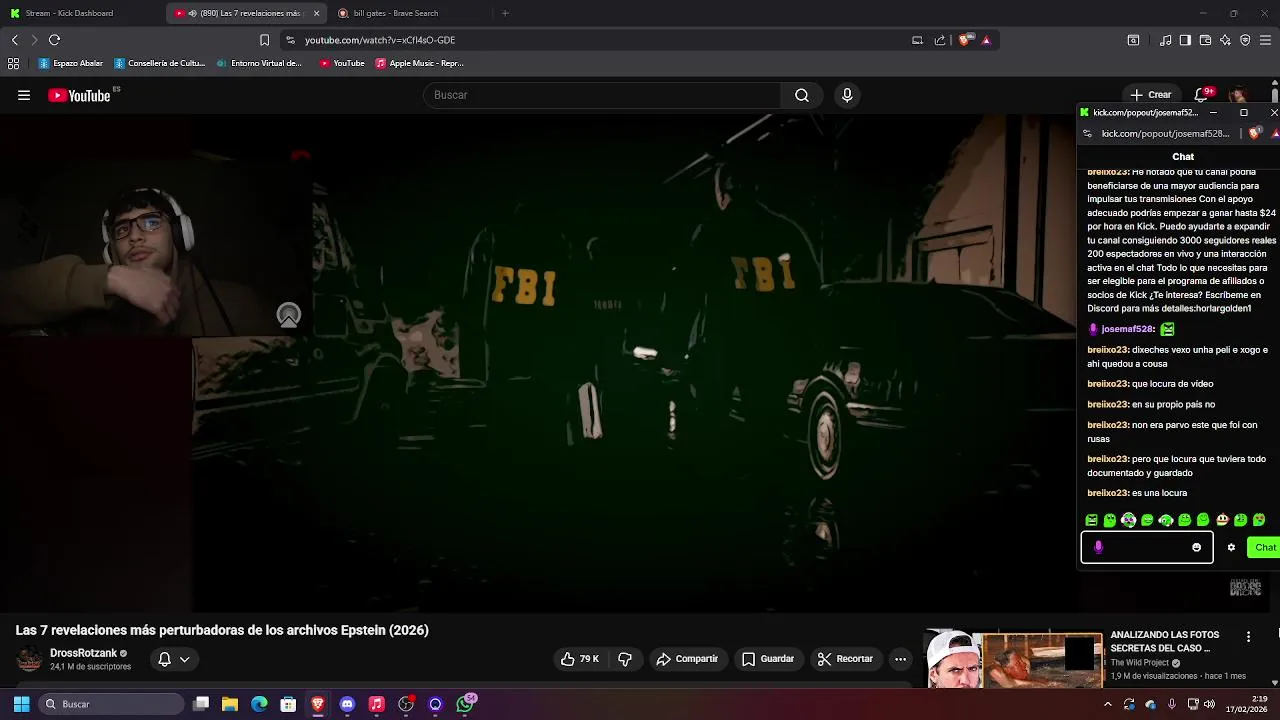Open the search tabs button in toolbar

(x=1133, y=40)
